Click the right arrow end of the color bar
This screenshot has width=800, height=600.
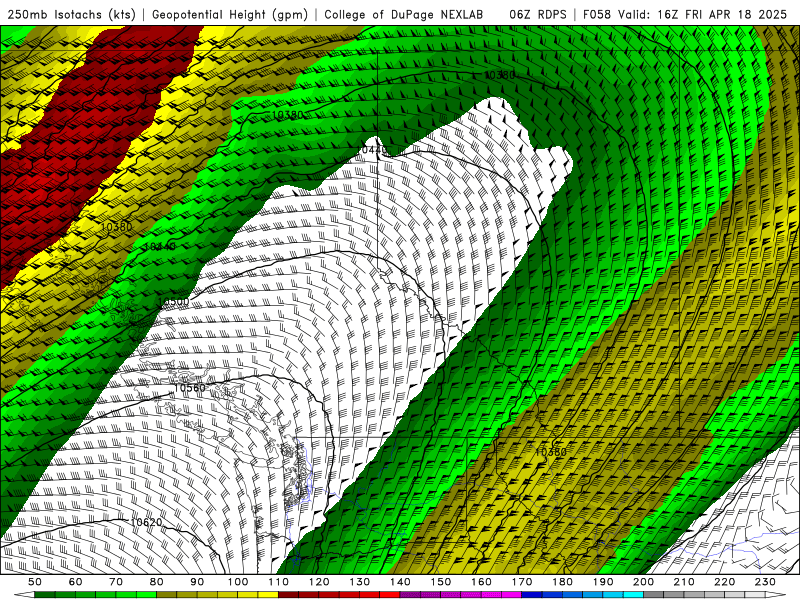[x=776, y=595]
